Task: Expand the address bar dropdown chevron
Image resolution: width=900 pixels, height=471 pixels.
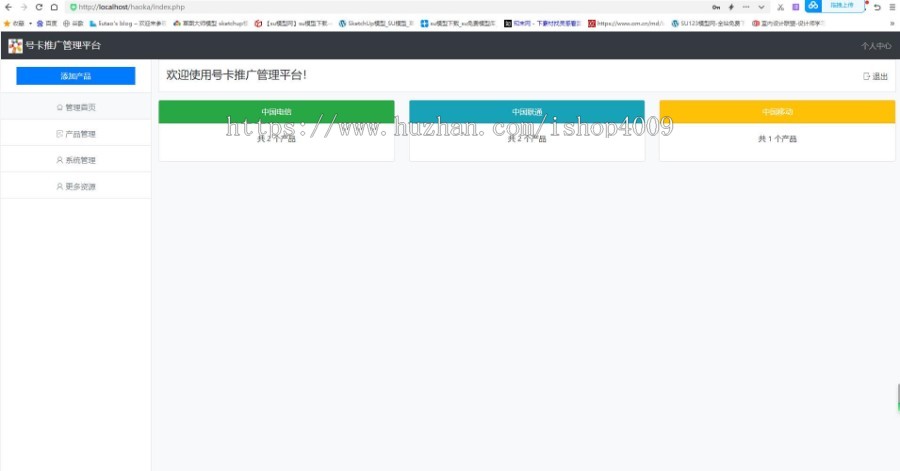Action: [x=761, y=7]
